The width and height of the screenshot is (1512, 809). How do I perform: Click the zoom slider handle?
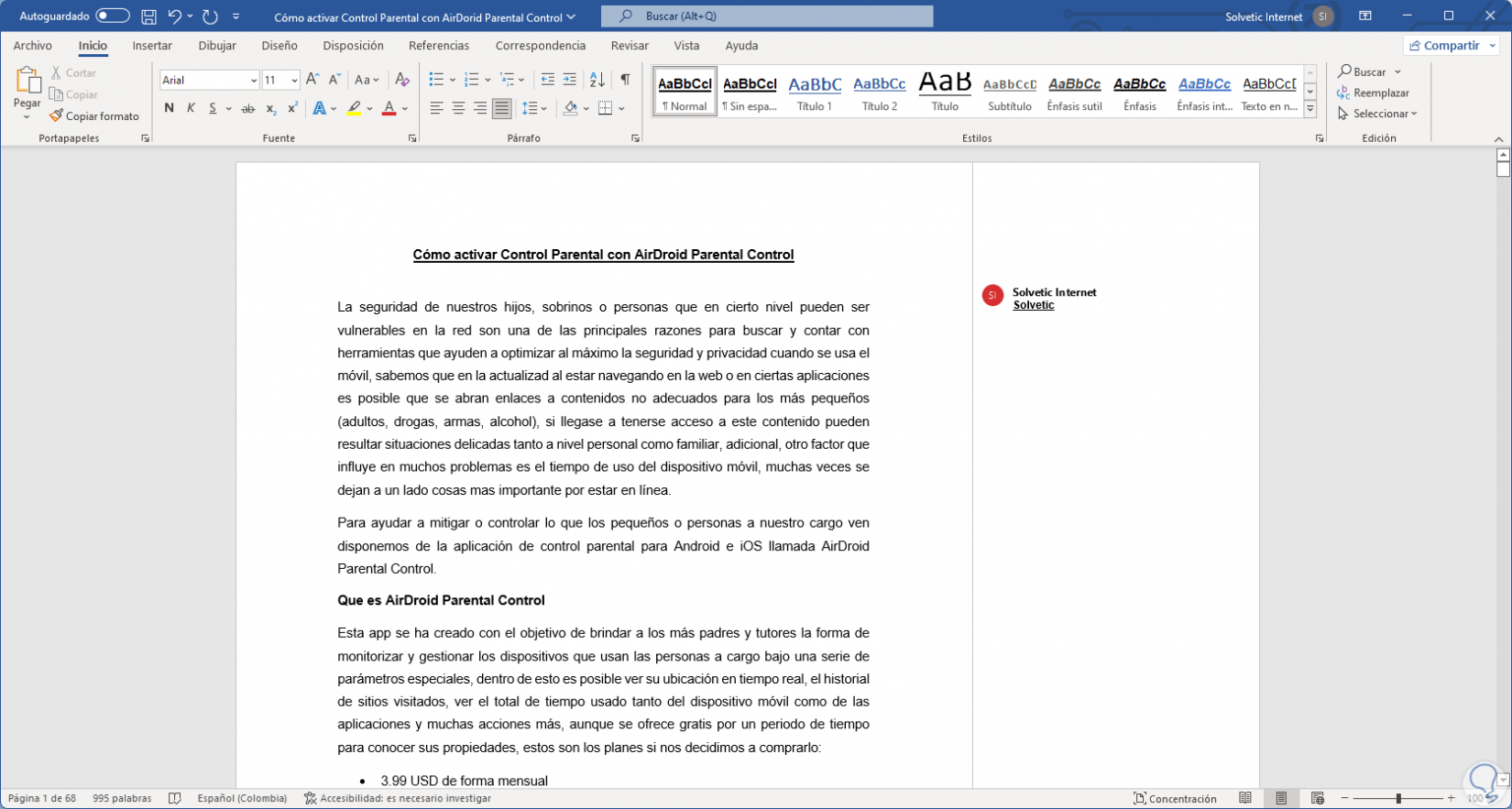pyautogui.click(x=1398, y=798)
